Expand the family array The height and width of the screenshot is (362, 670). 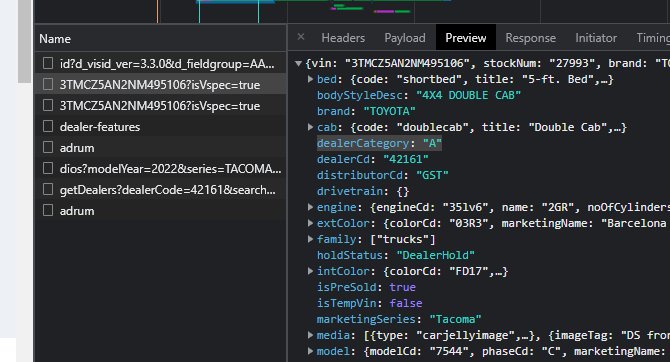311,239
